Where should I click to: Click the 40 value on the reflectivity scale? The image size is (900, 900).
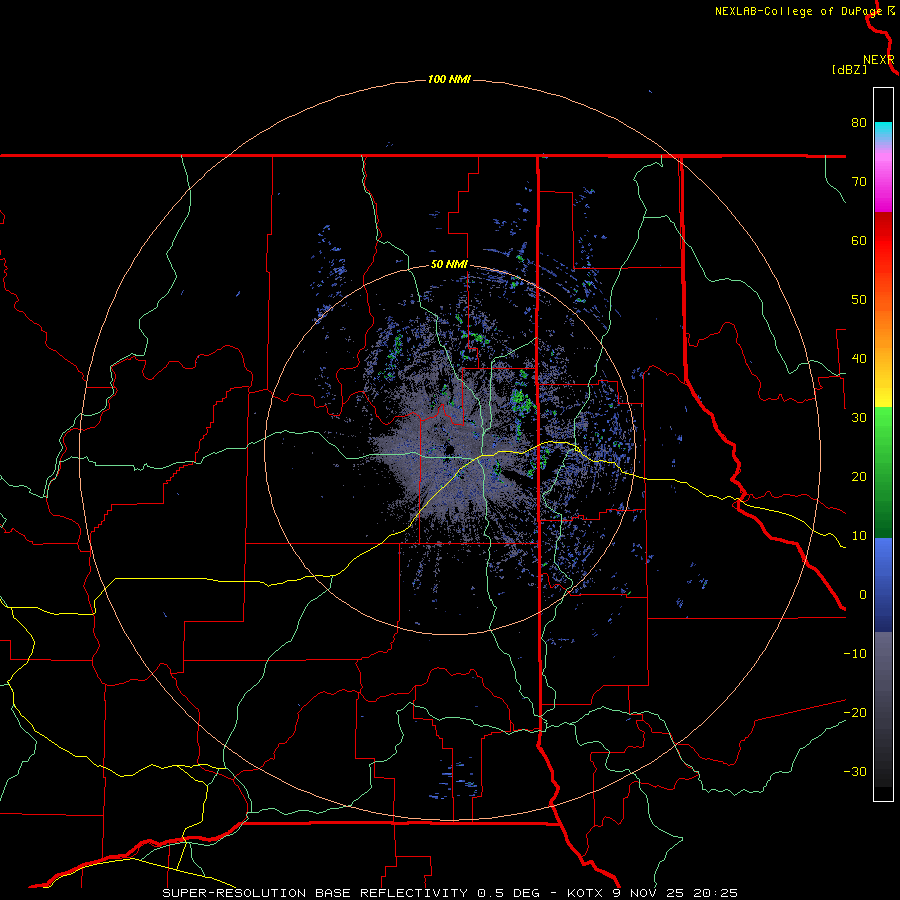click(x=859, y=359)
